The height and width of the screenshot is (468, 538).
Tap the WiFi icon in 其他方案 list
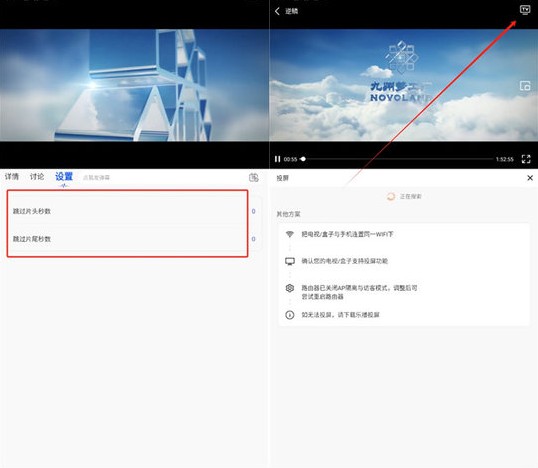[x=290, y=234]
